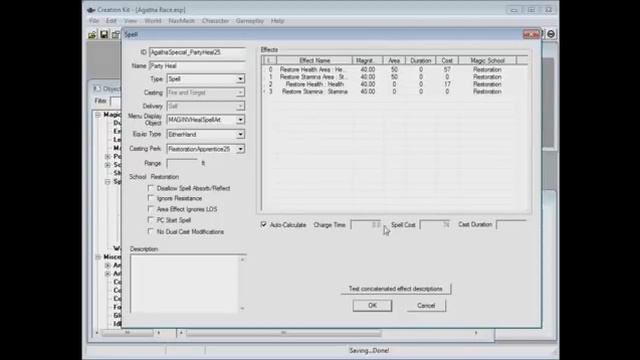This screenshot has width=640, height=360.
Task: Click the Spell Cost field
Action: (x=435, y=225)
